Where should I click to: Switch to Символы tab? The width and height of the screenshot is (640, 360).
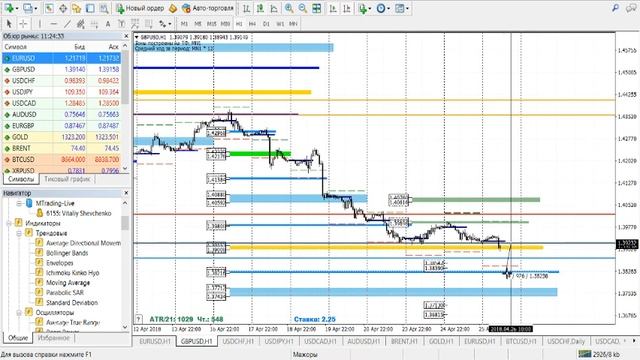click(x=21, y=179)
